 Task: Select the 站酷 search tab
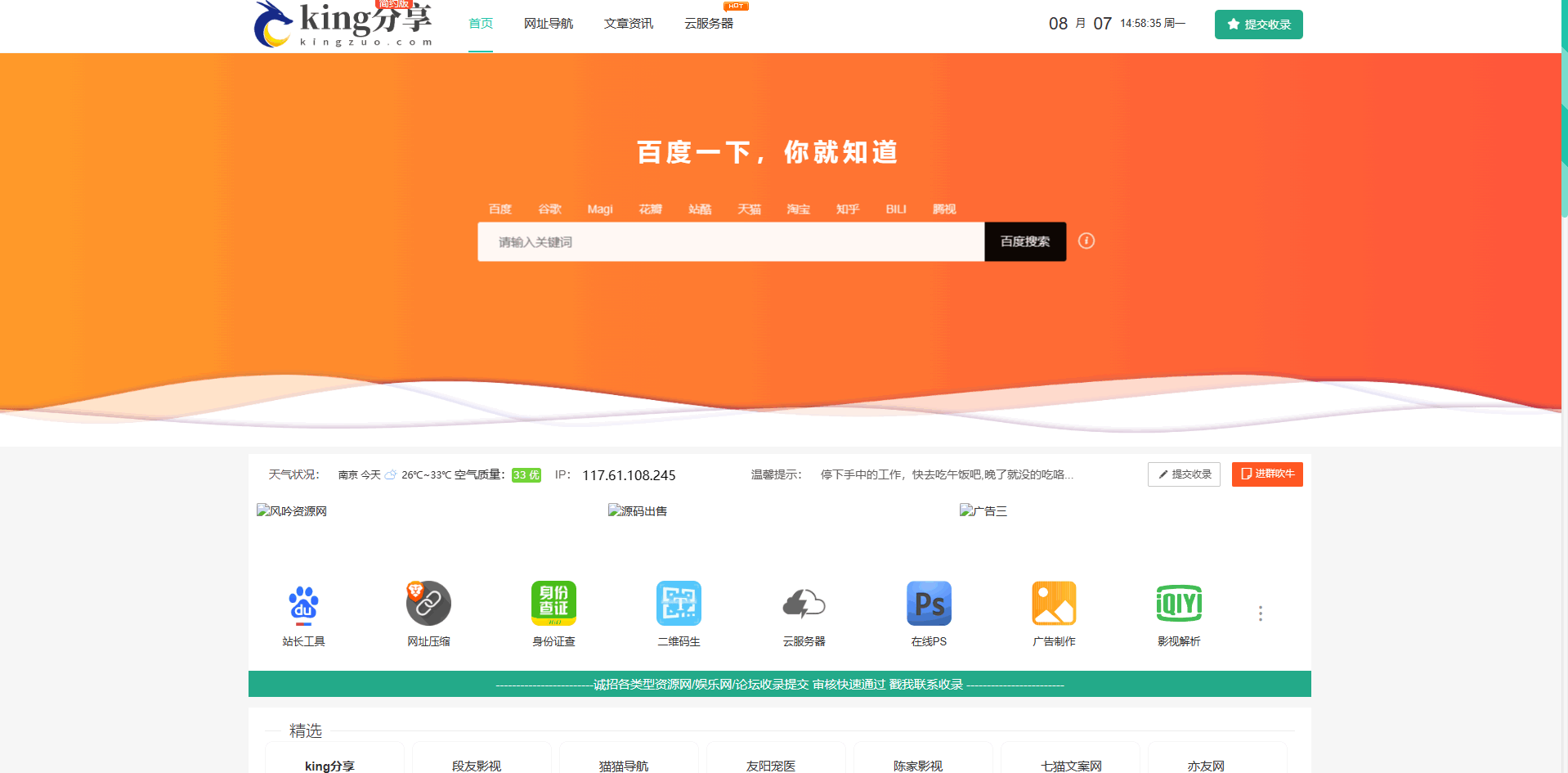pyautogui.click(x=700, y=209)
